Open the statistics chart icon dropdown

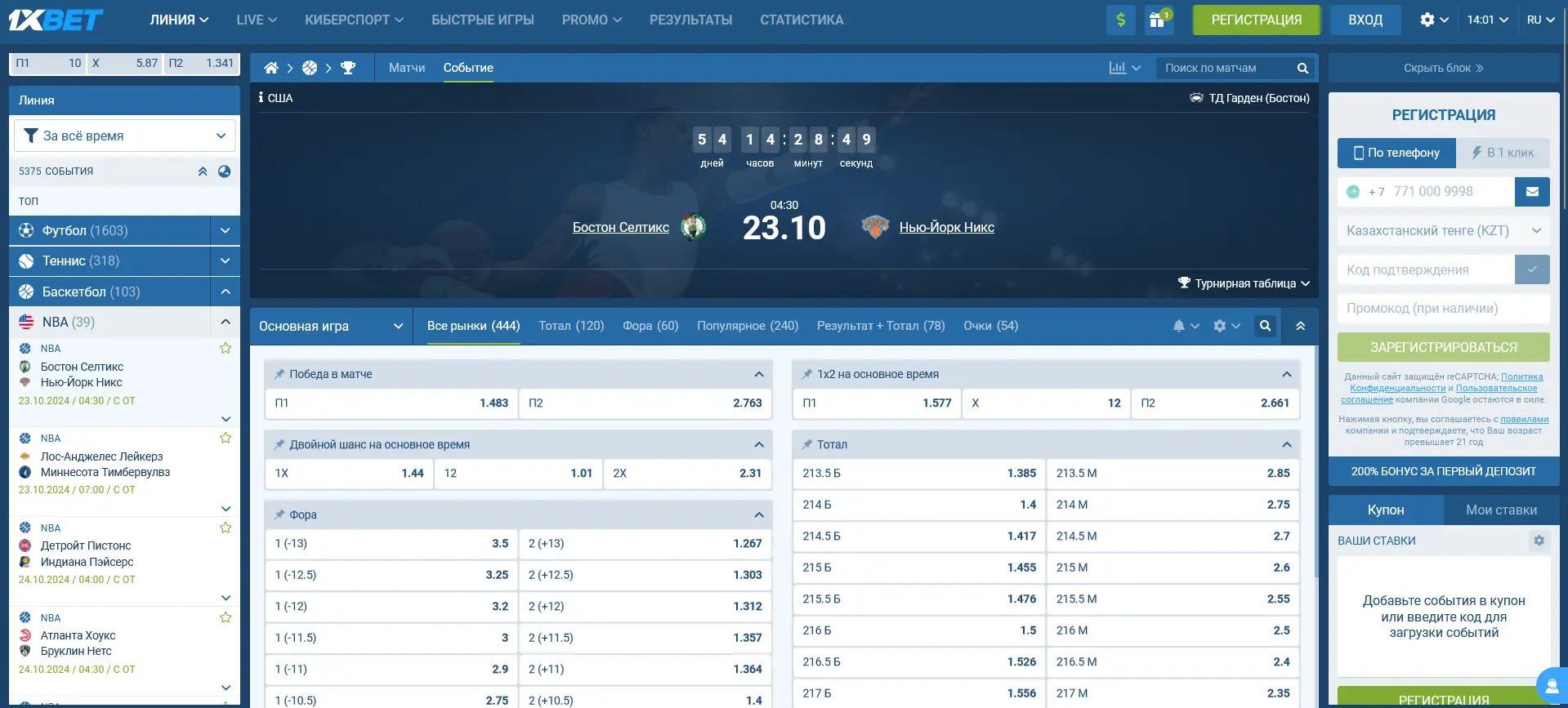[x=1124, y=68]
